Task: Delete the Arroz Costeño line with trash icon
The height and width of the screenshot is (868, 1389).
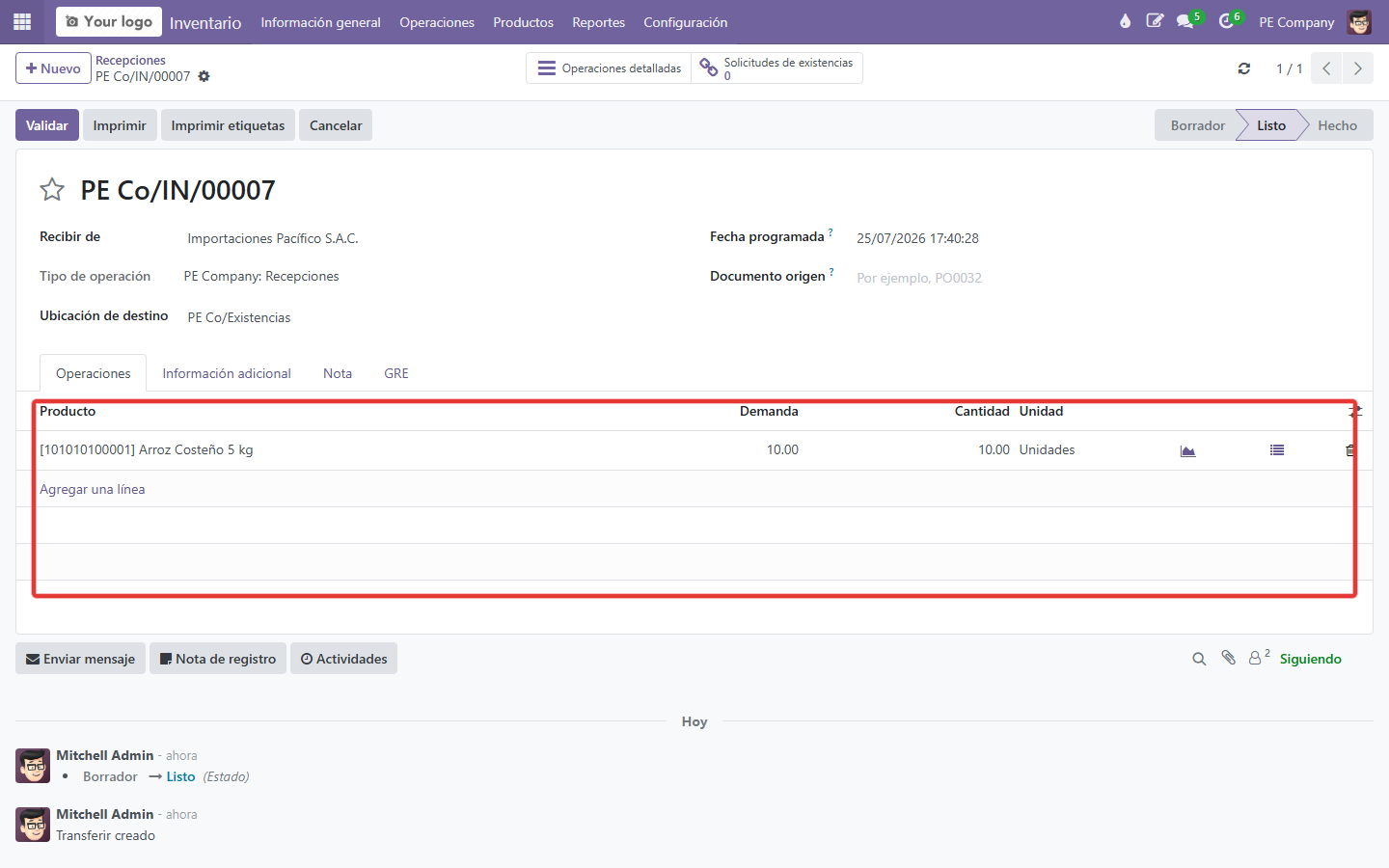Action: (x=1350, y=450)
